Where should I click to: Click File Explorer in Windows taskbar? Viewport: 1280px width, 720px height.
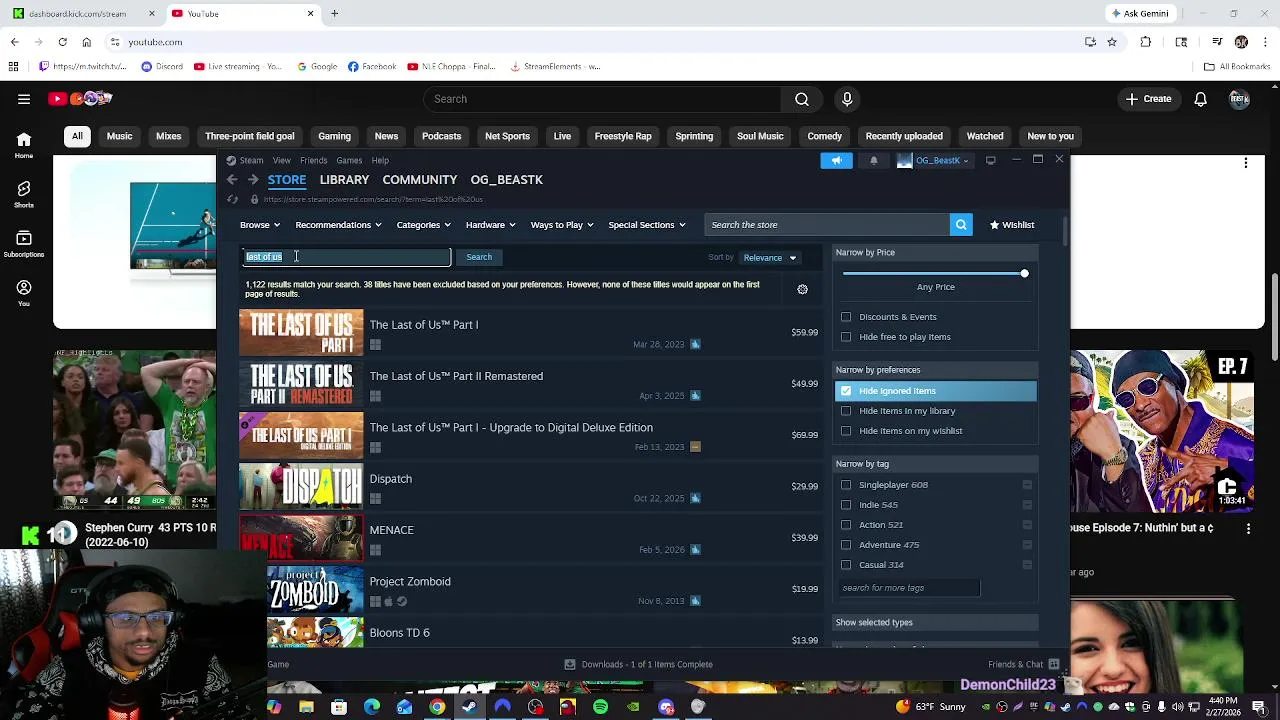[306, 707]
